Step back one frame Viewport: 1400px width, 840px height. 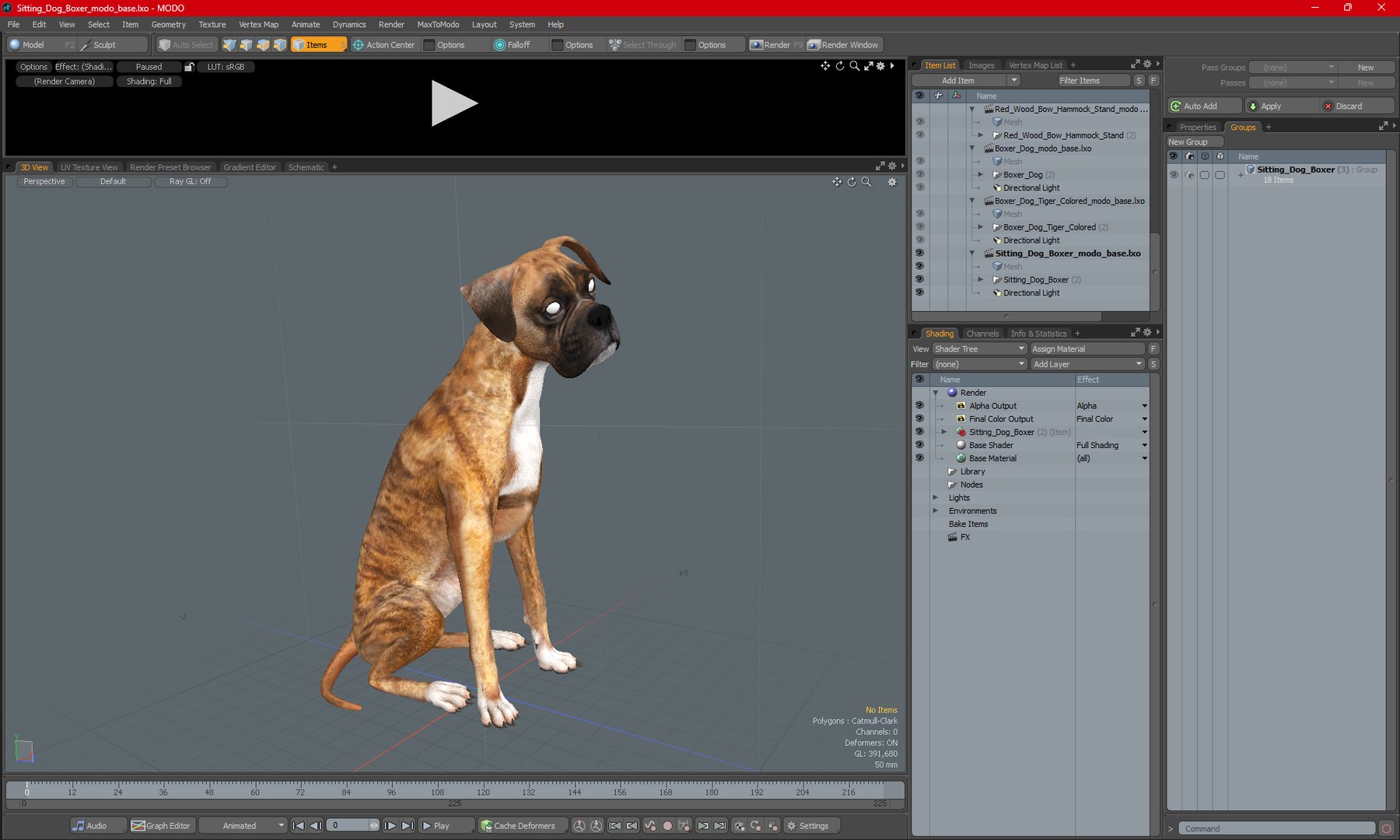coord(316,826)
